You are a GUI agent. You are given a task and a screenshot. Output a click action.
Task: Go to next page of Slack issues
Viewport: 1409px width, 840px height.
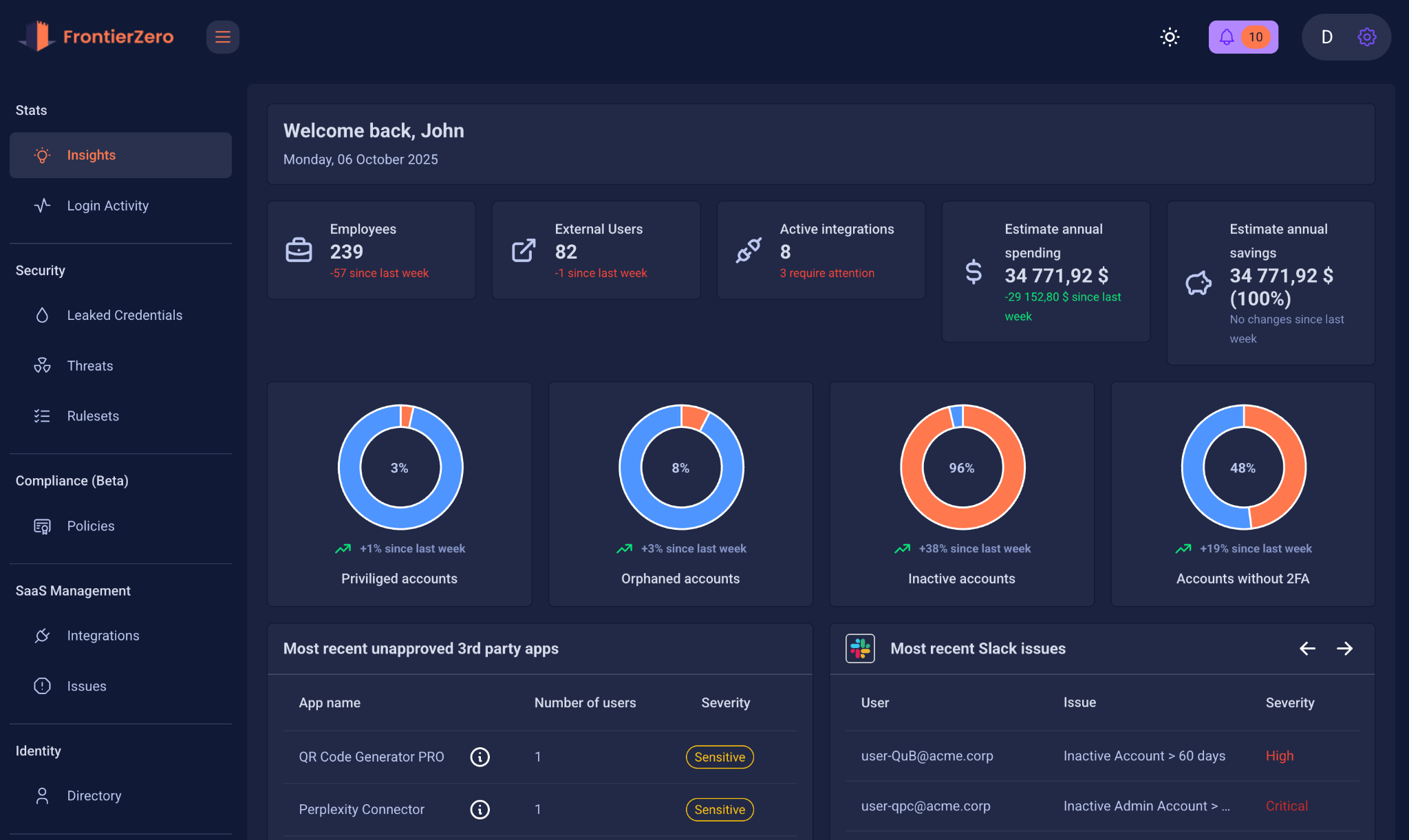[x=1346, y=648]
